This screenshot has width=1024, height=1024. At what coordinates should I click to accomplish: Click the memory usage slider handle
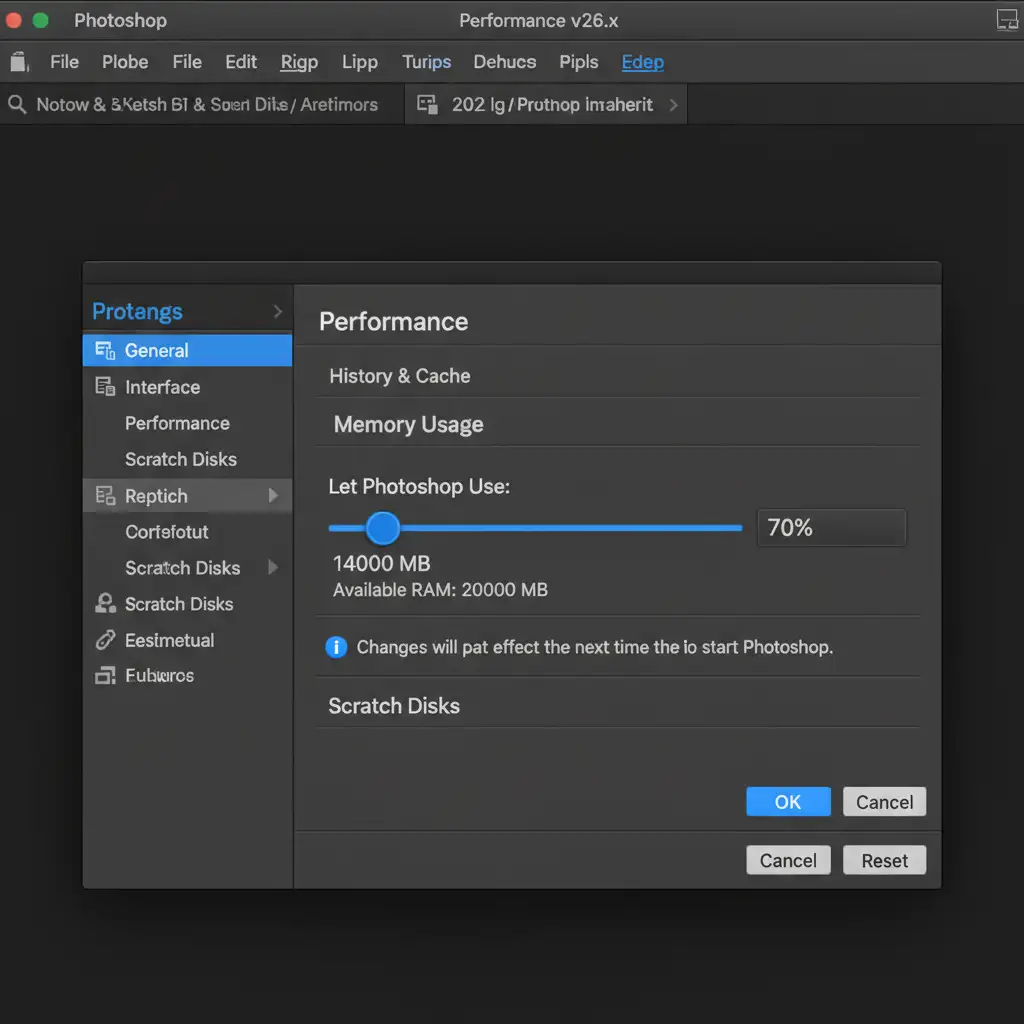point(382,527)
